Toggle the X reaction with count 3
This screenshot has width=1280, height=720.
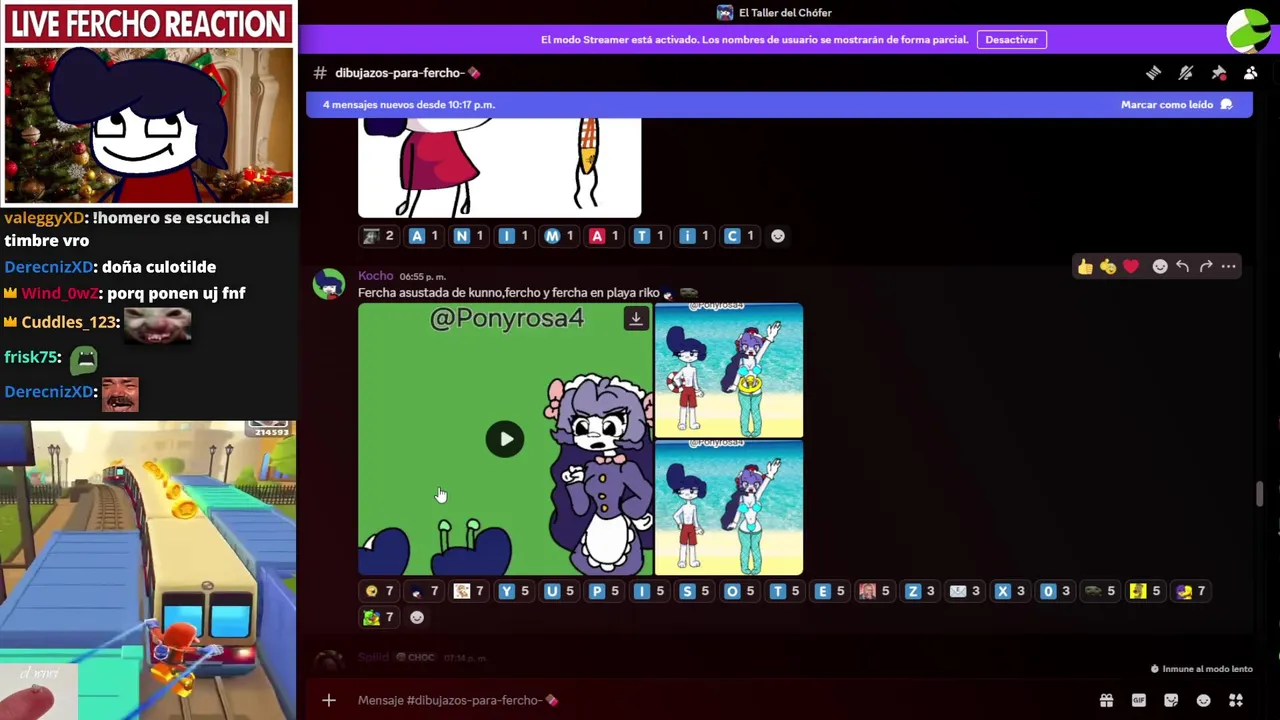click(x=1010, y=591)
